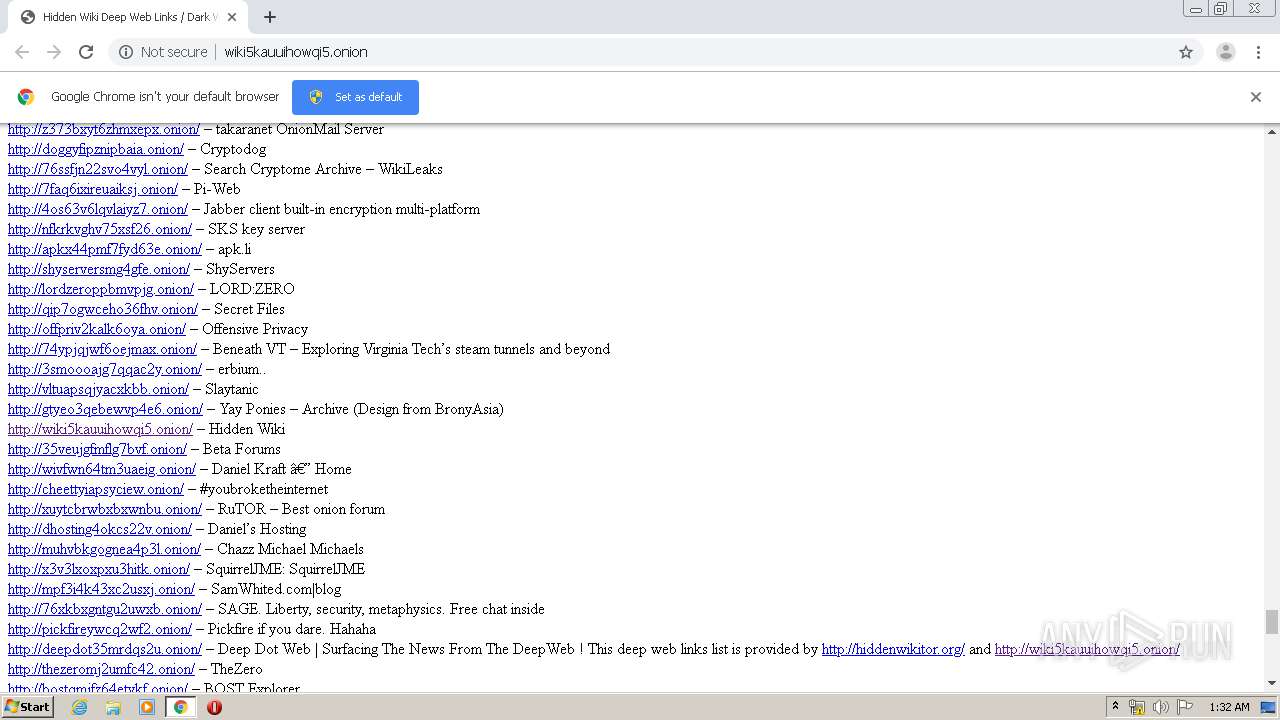Viewport: 1280px width, 720px height.
Task: Close the Hidden Wiki tab
Action: 233,17
